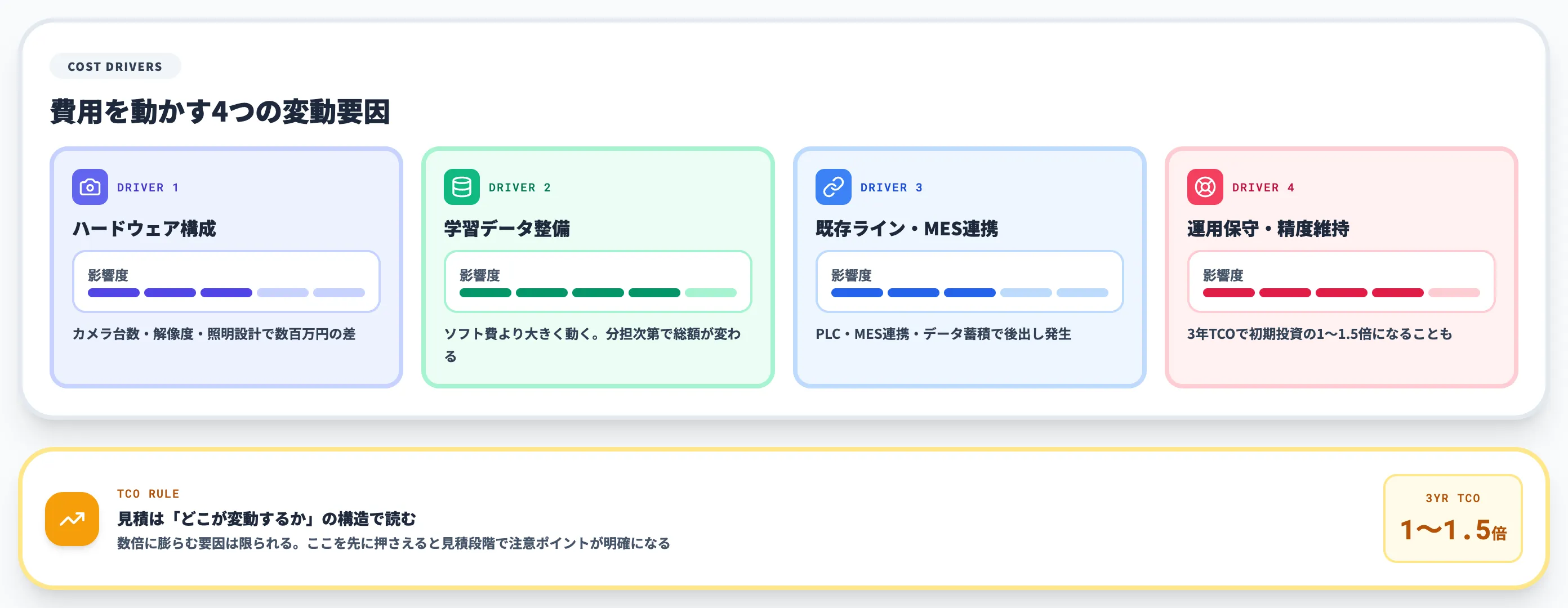Adjust the green 影響度 slider on Driver 2
This screenshot has width=1568, height=608.
click(x=600, y=293)
